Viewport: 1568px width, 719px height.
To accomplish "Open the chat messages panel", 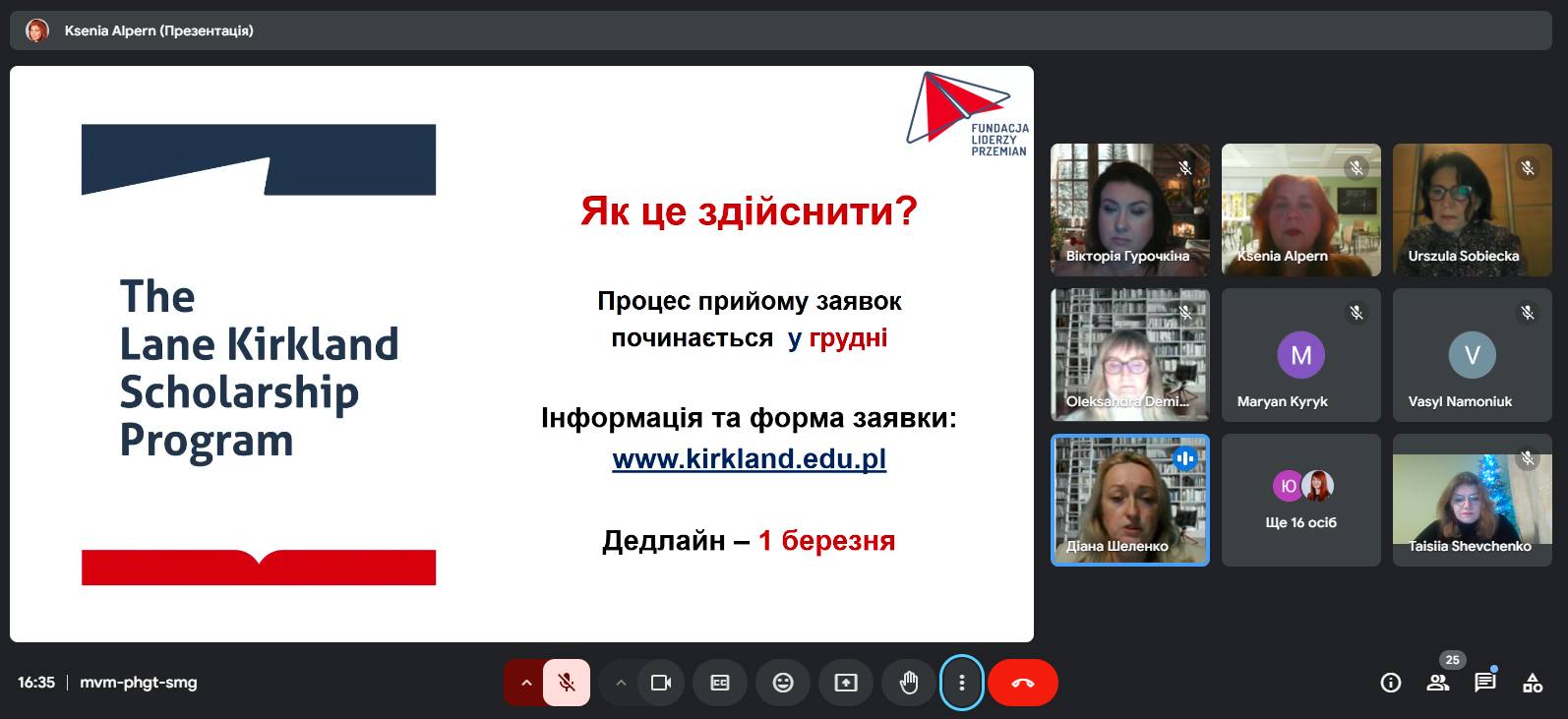I will pos(1485,683).
